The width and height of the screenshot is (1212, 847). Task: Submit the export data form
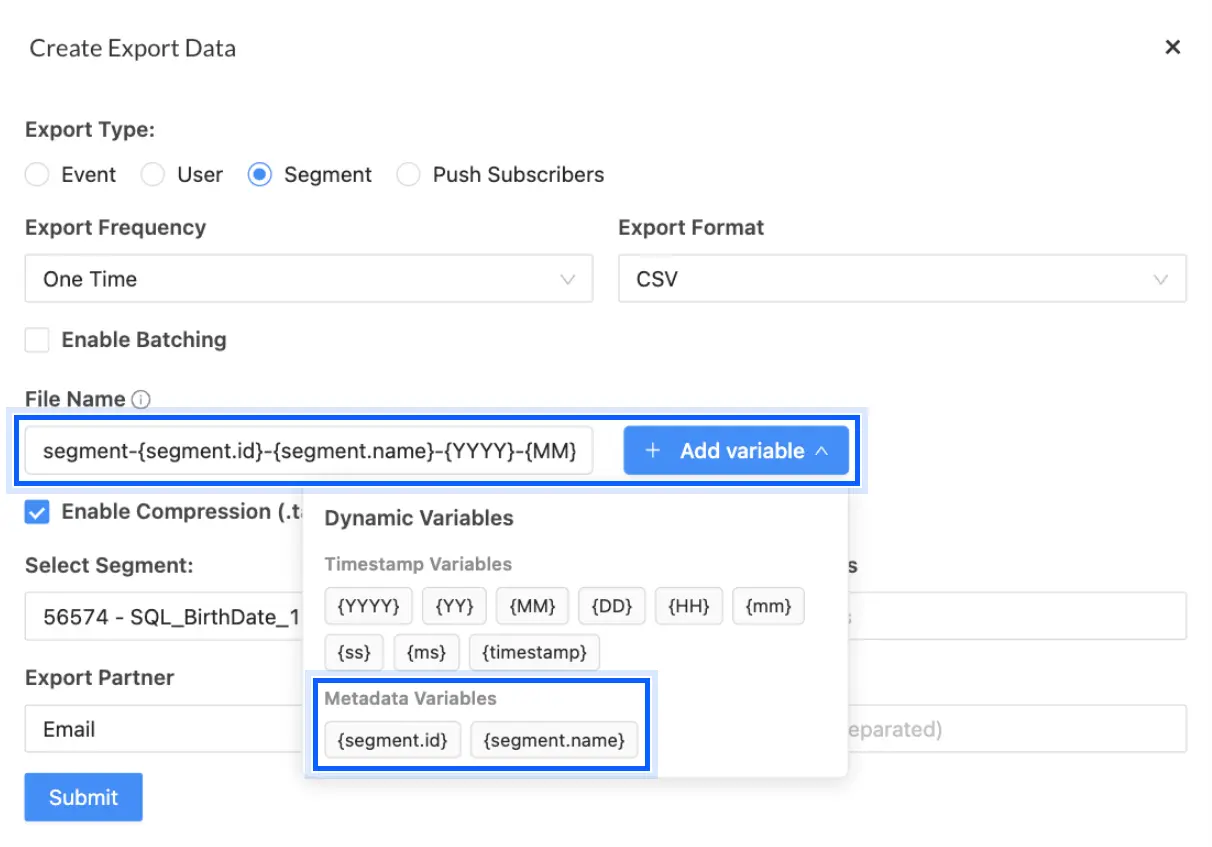(x=84, y=797)
